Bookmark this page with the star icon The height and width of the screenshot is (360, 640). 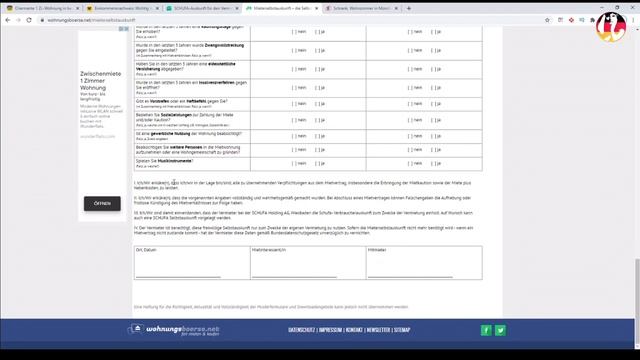(547, 20)
